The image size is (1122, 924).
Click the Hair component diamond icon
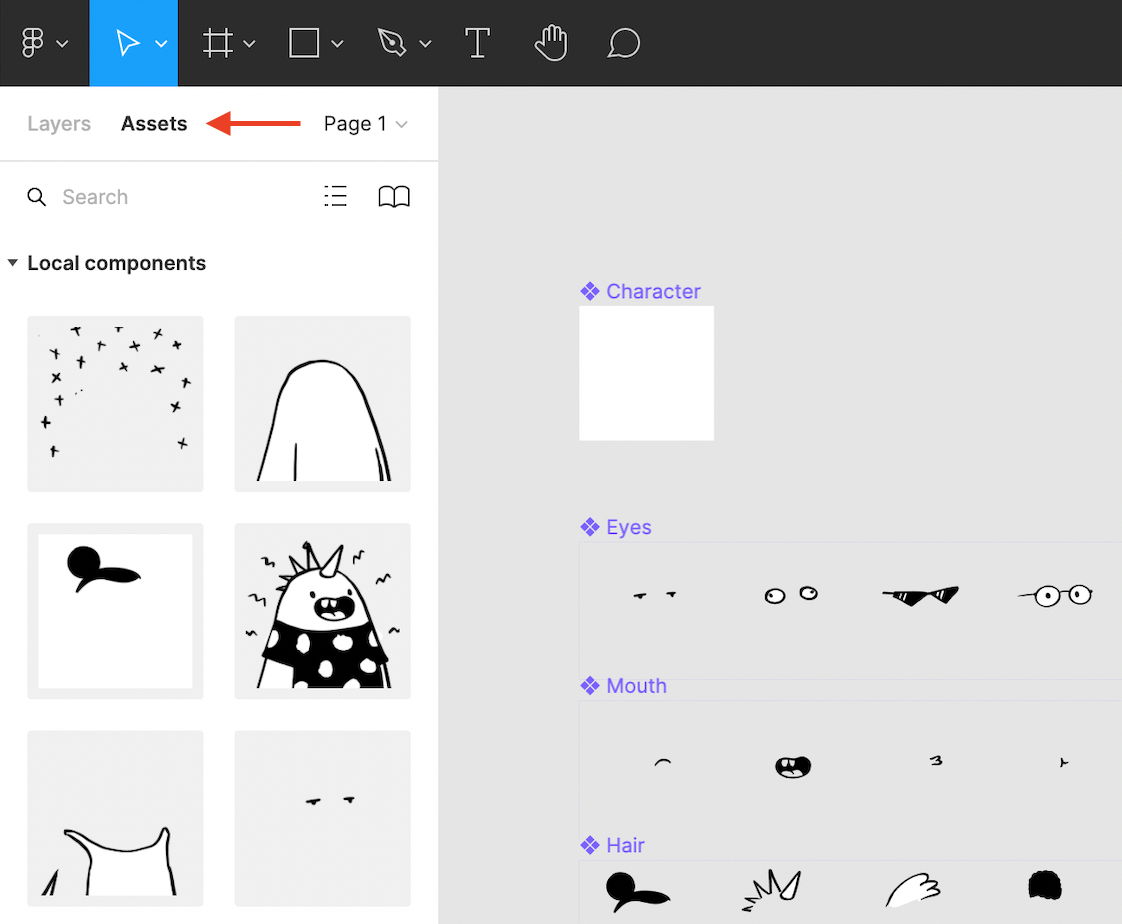(x=590, y=845)
